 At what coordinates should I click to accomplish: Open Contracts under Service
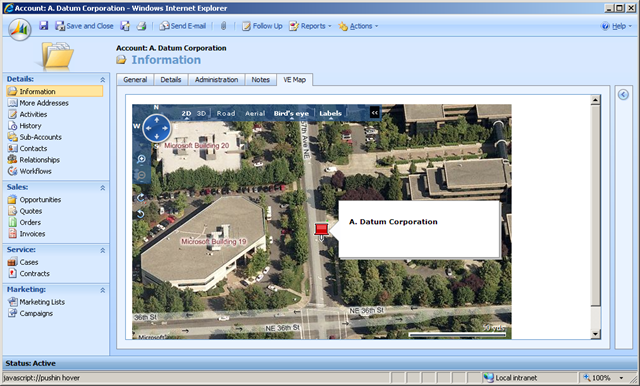[29, 273]
